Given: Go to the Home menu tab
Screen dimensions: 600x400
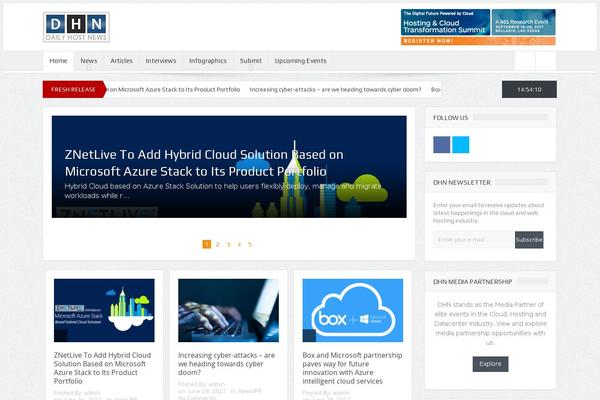Looking at the screenshot, I should pos(58,61).
